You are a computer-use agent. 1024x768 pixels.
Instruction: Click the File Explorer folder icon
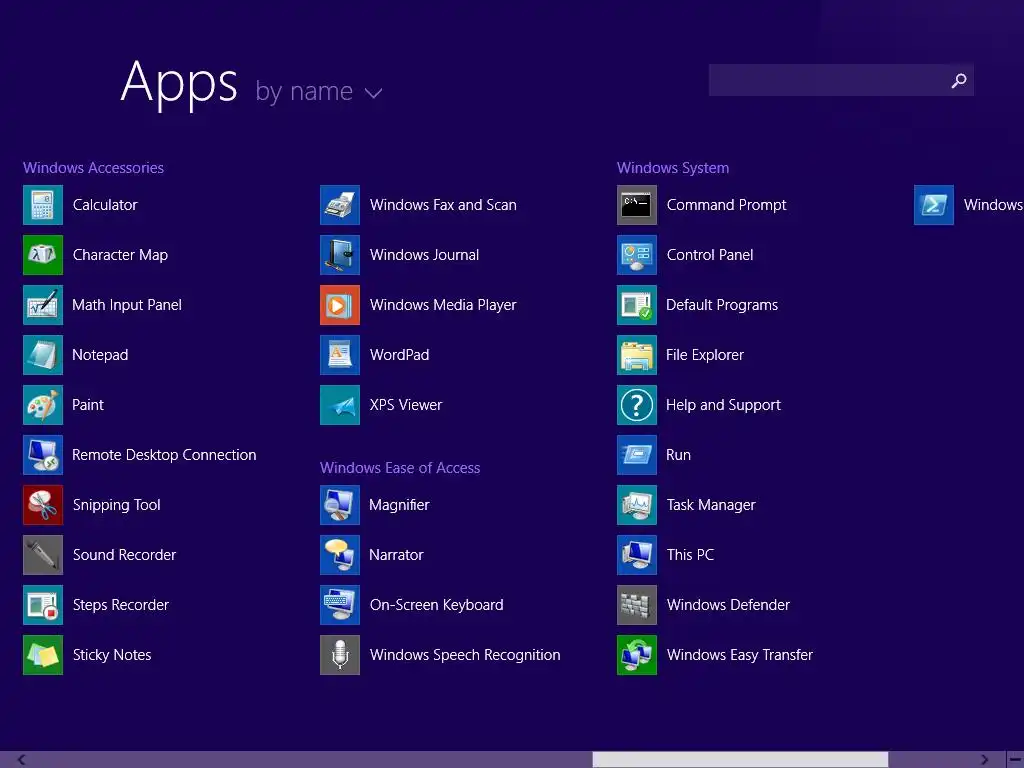(637, 355)
